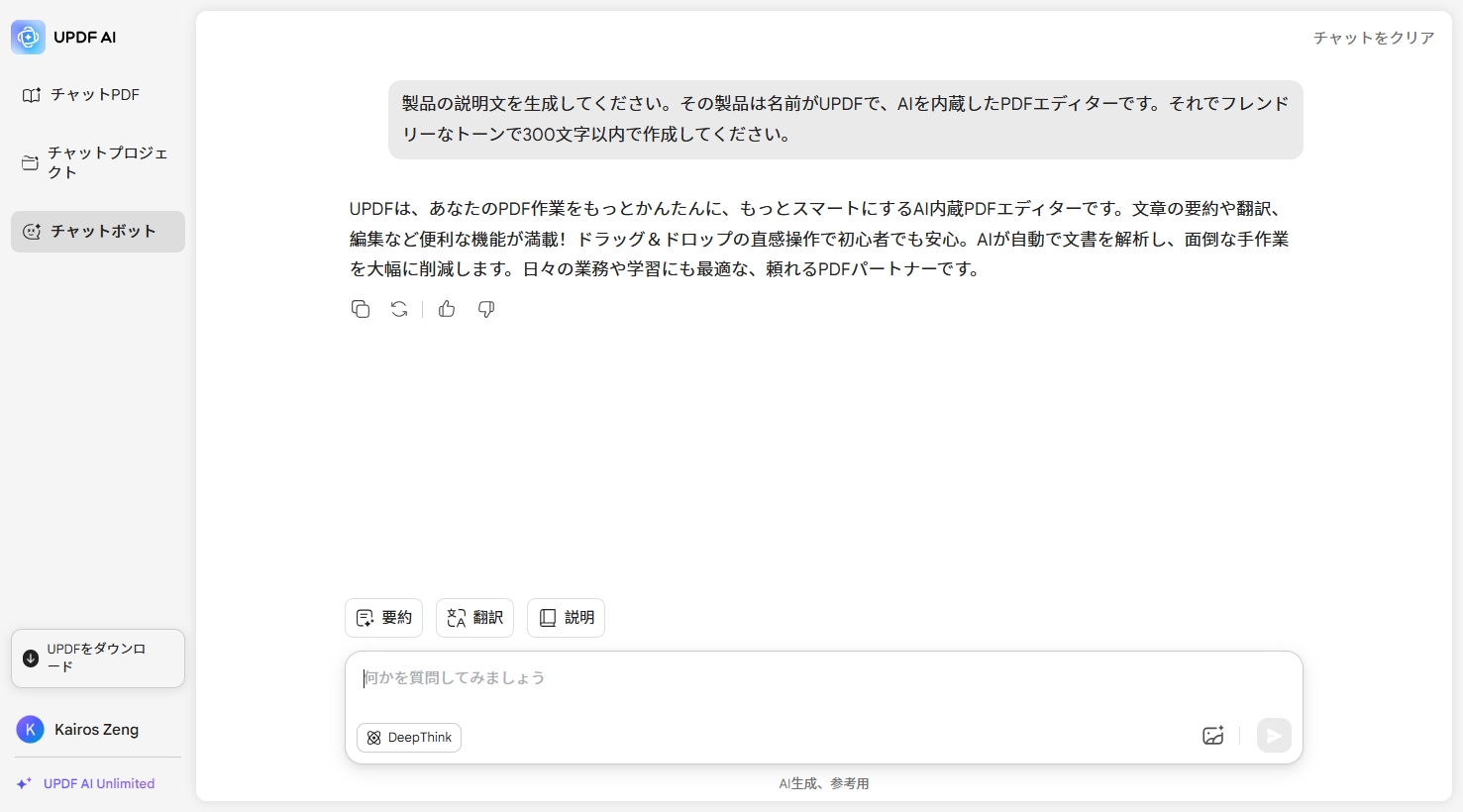The image size is (1463, 812).
Task: Regenerate the AI response
Action: tap(399, 309)
